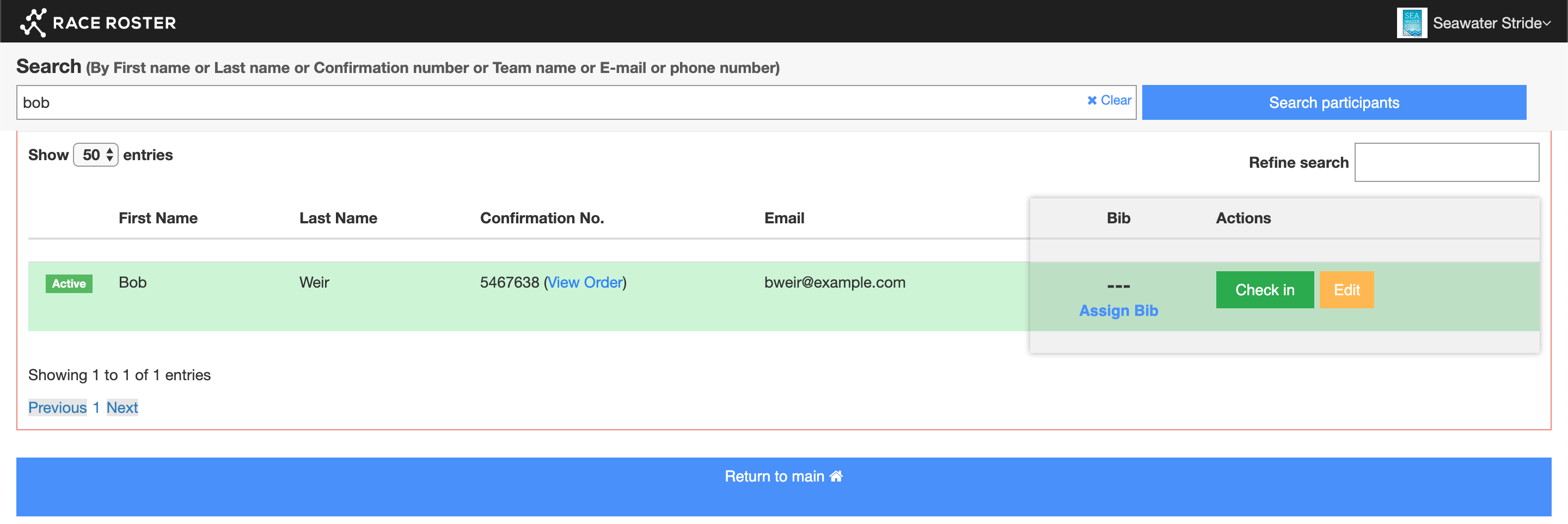This screenshot has width=1568, height=524.
Task: Click Assign Bib link for Bob
Action: [1118, 310]
